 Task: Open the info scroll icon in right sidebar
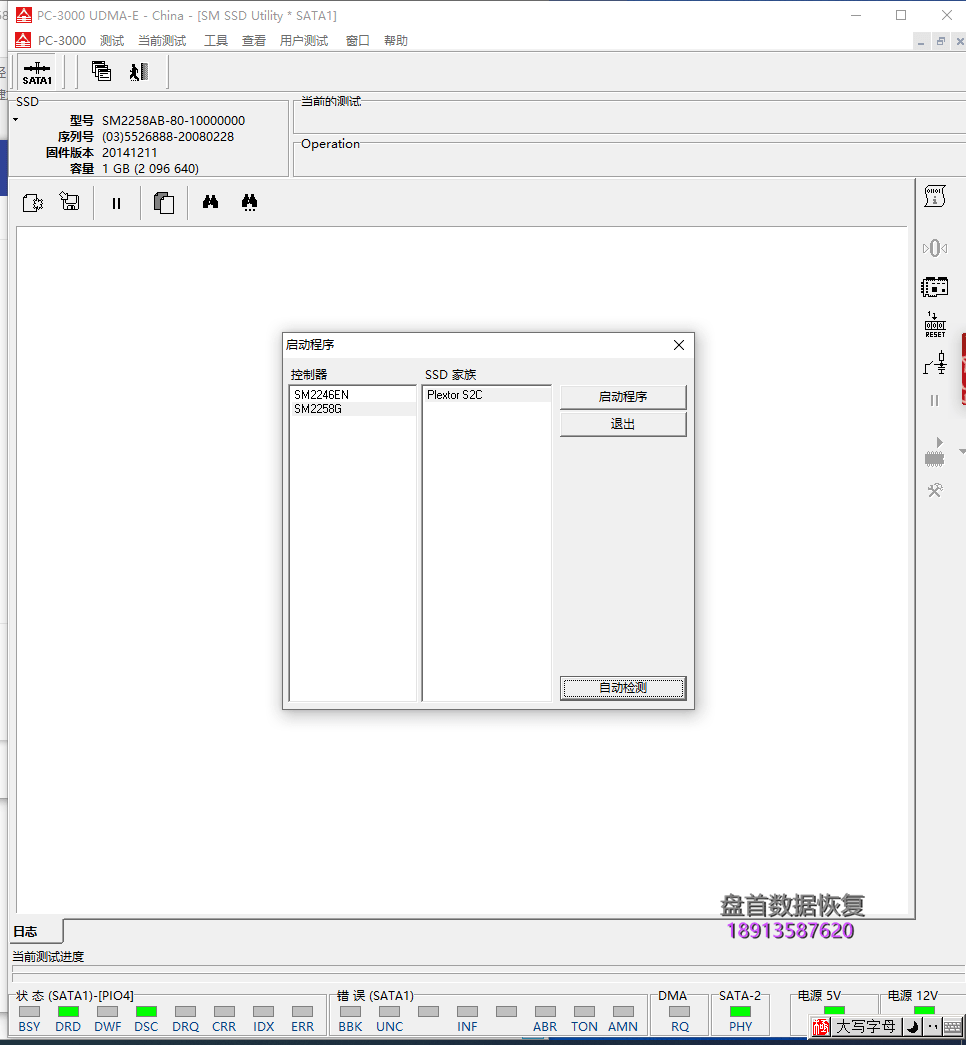935,197
